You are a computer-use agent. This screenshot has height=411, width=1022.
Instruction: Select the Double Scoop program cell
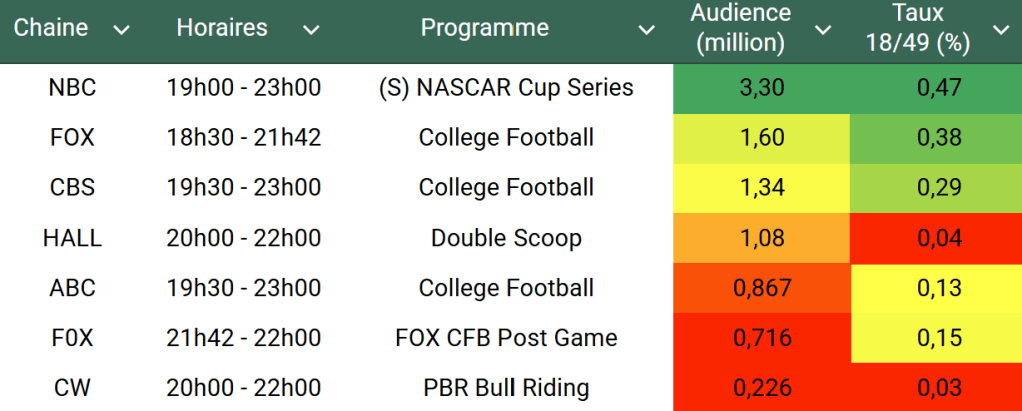[506, 238]
